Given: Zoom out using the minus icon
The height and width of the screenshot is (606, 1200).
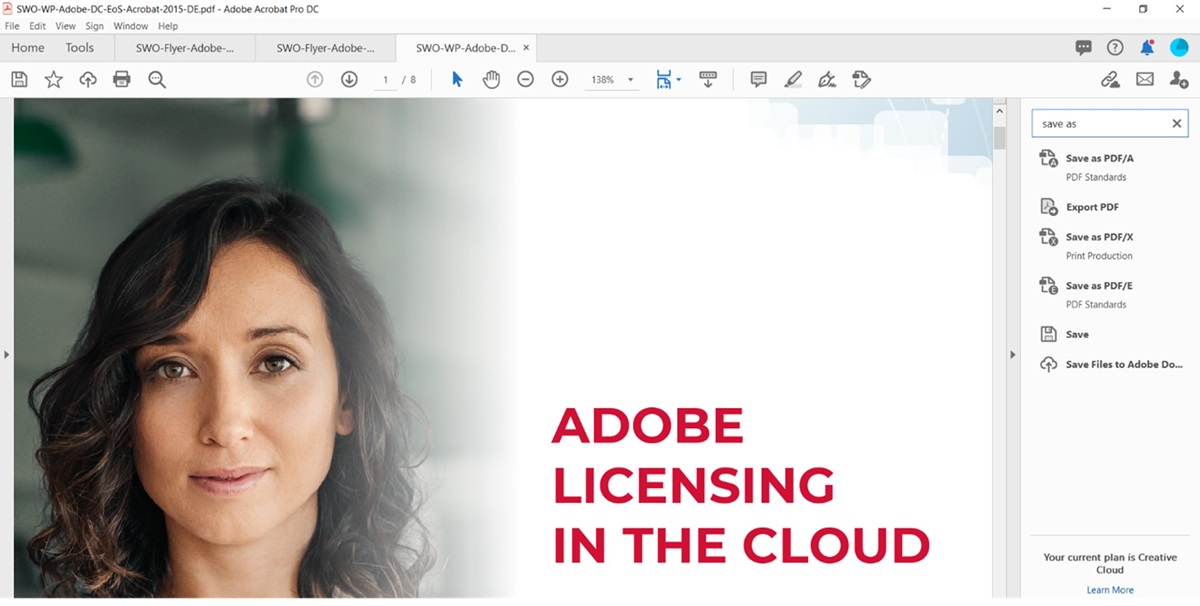Looking at the screenshot, I should [x=525, y=79].
